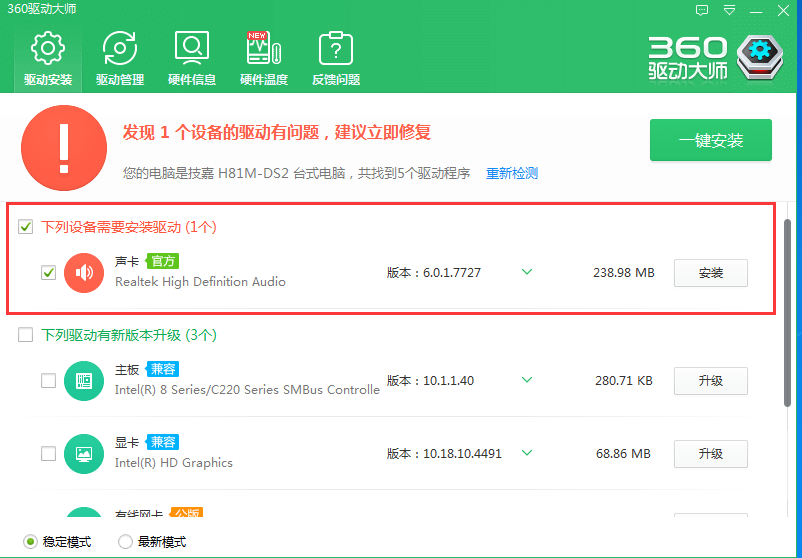Open the 反馈问题 question-mark icon
The height and width of the screenshot is (558, 802).
click(x=336, y=48)
